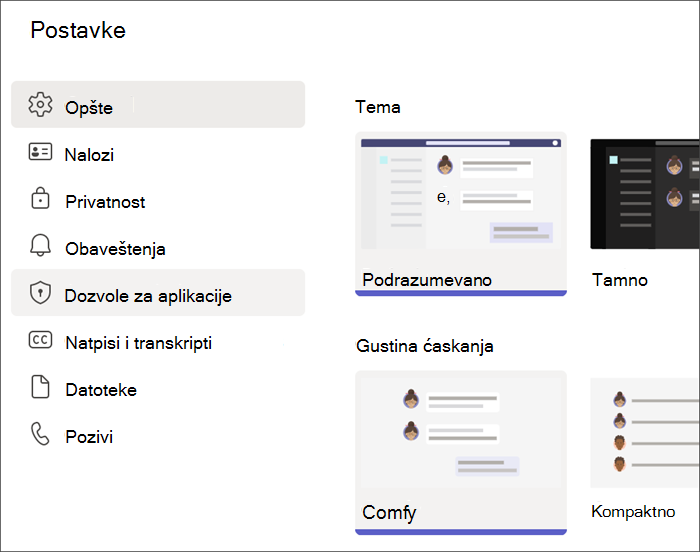Image resolution: width=700 pixels, height=552 pixels.
Task: Switch to Obaveštenja settings
Action: click(x=158, y=246)
